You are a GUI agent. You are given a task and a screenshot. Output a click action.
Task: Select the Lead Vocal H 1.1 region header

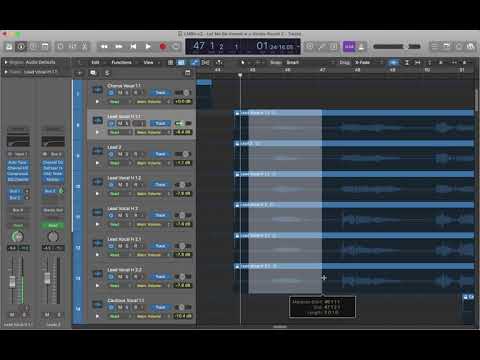coord(353,113)
